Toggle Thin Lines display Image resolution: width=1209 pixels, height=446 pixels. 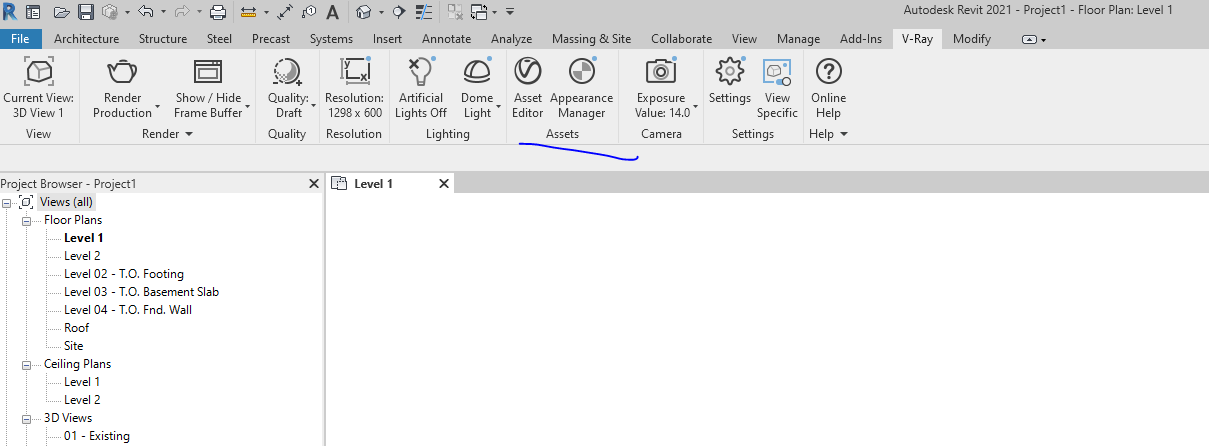coord(424,12)
